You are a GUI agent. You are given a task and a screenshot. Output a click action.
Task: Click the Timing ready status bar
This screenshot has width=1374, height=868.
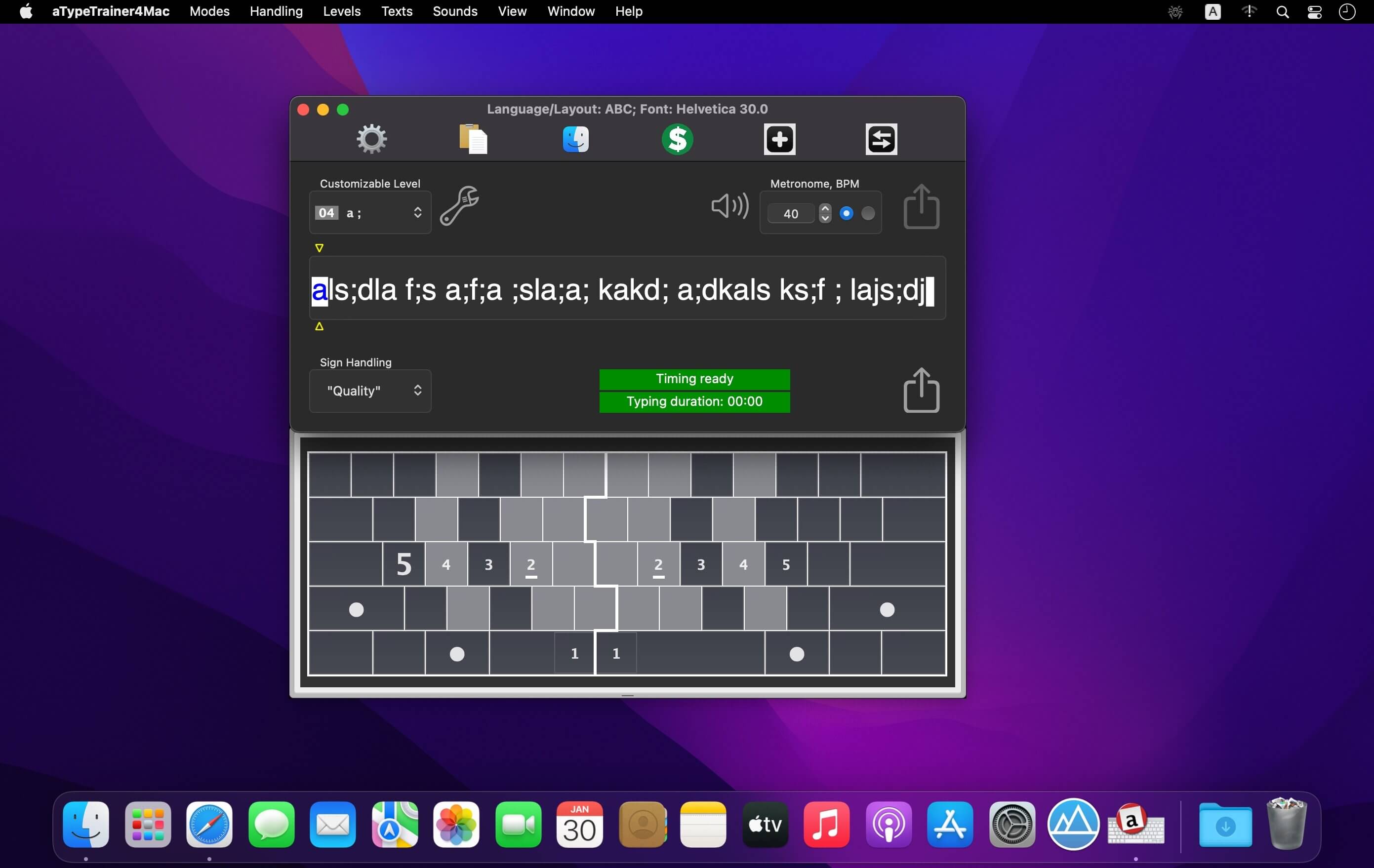click(x=694, y=379)
